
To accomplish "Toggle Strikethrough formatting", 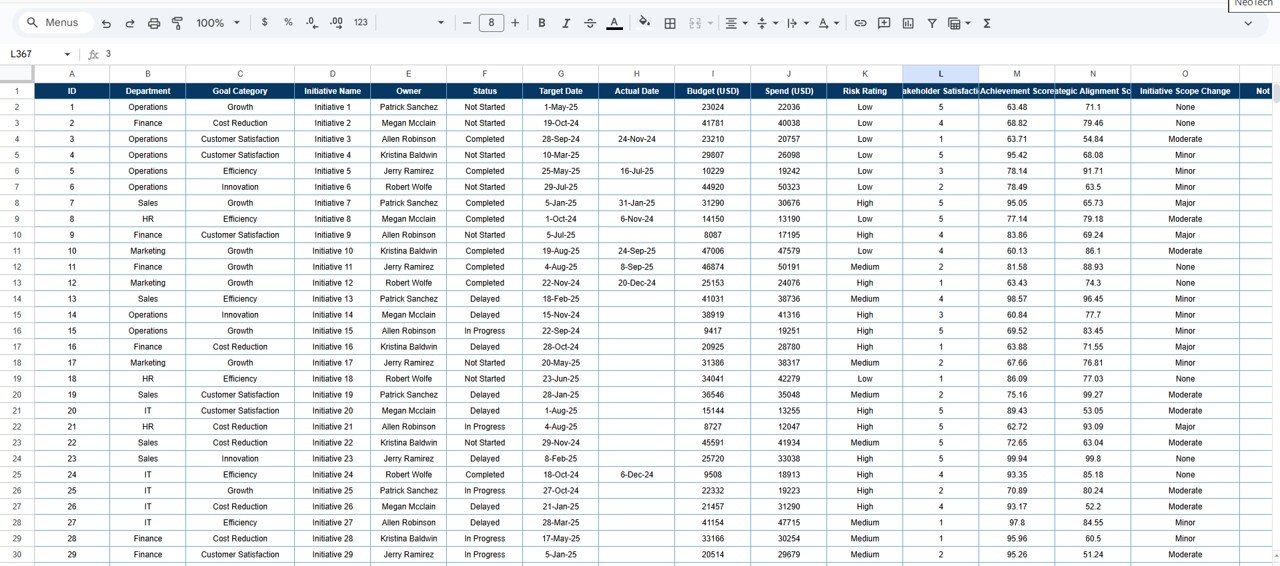I will point(590,23).
